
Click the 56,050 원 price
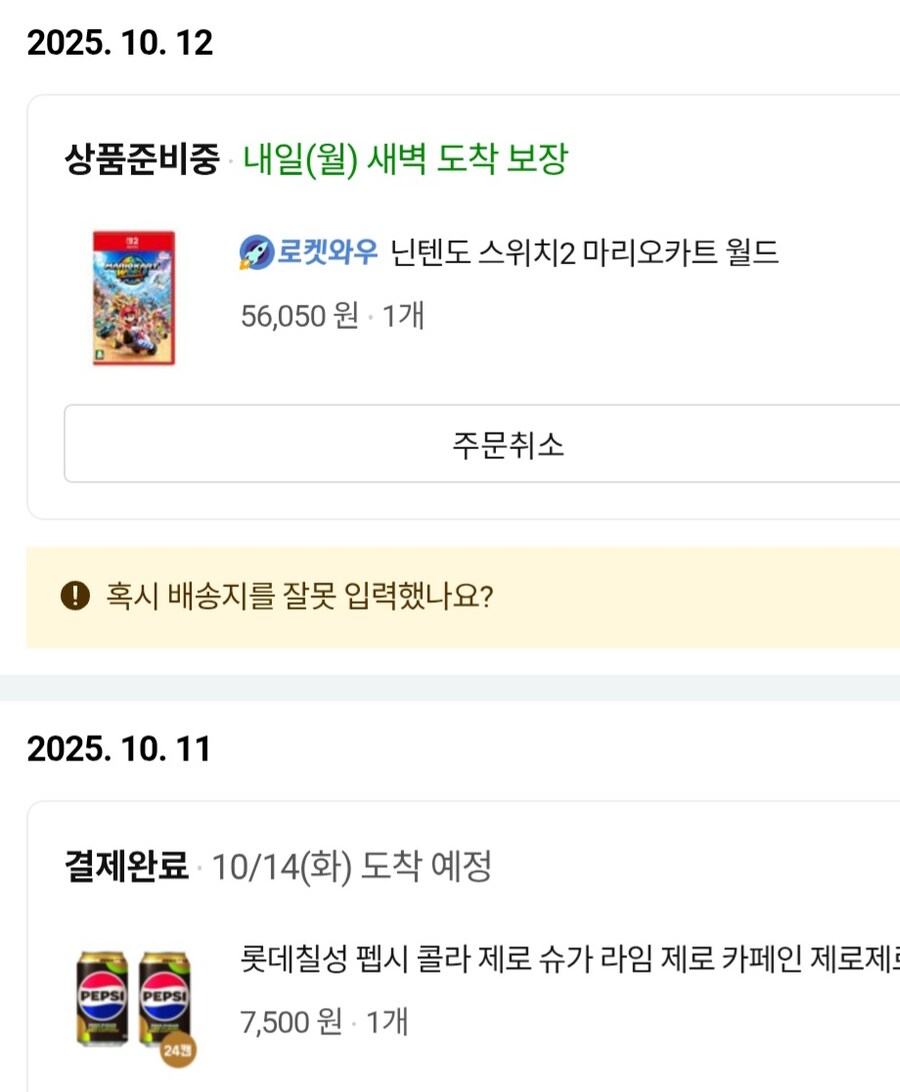pos(299,316)
